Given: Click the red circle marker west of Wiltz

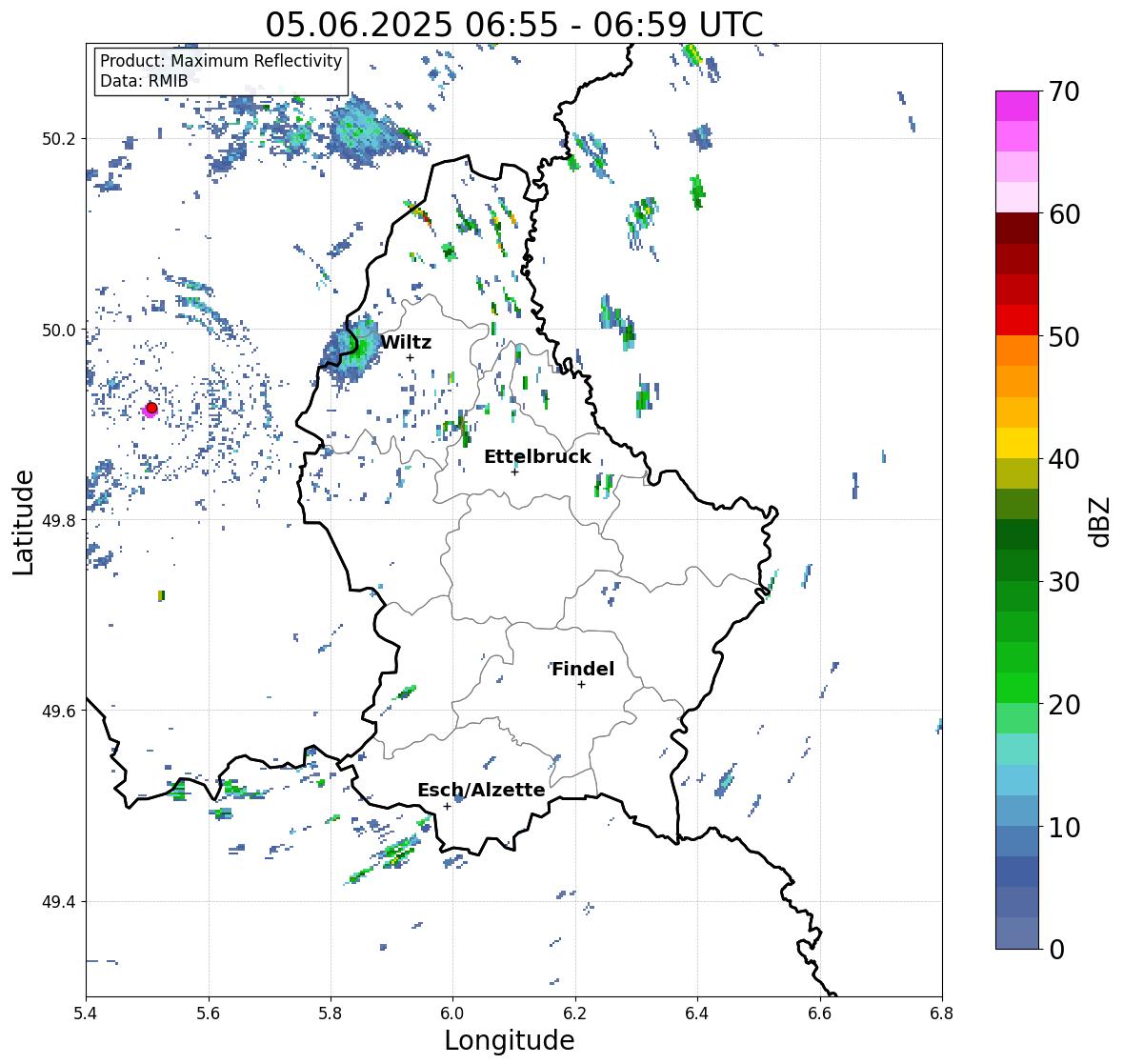Looking at the screenshot, I should [x=151, y=408].
